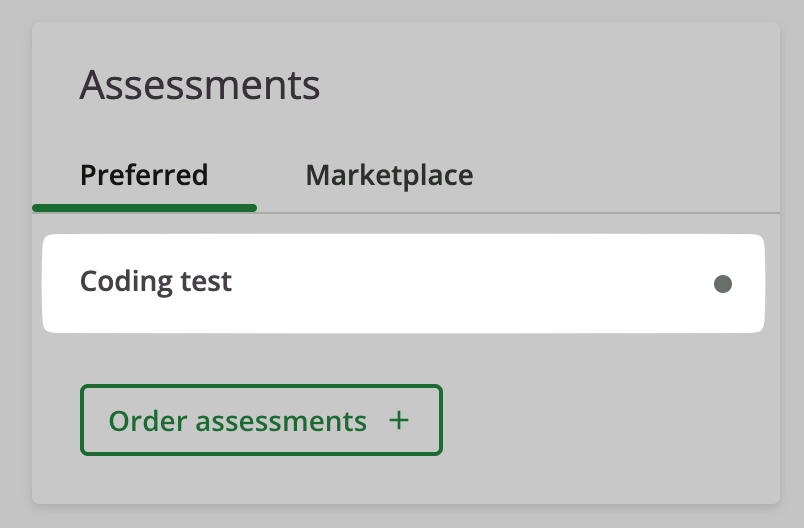This screenshot has height=528, width=804.
Task: Click the words Order assessments in the button
Action: click(x=237, y=421)
